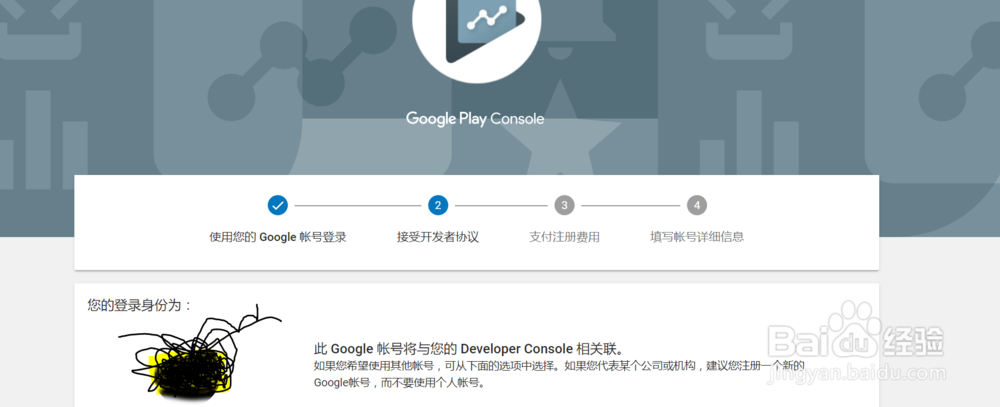This screenshot has height=407, width=1000.
Task: Click the Developer Console association notice heading
Action: [x=469, y=349]
